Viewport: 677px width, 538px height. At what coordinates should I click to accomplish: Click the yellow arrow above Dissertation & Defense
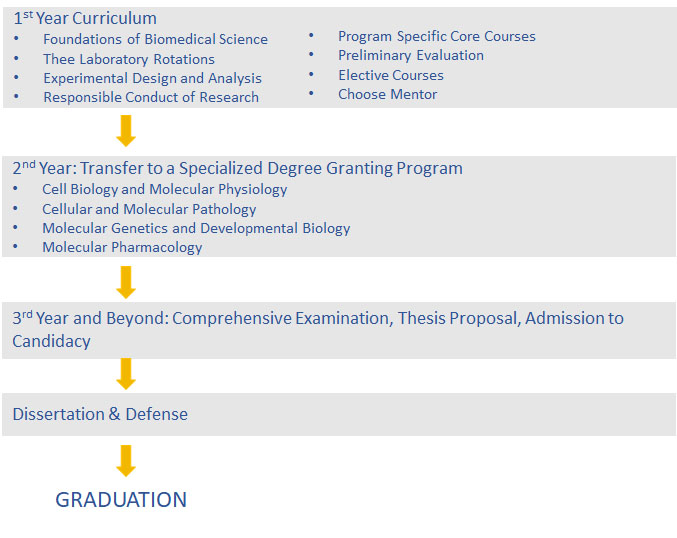coord(126,374)
